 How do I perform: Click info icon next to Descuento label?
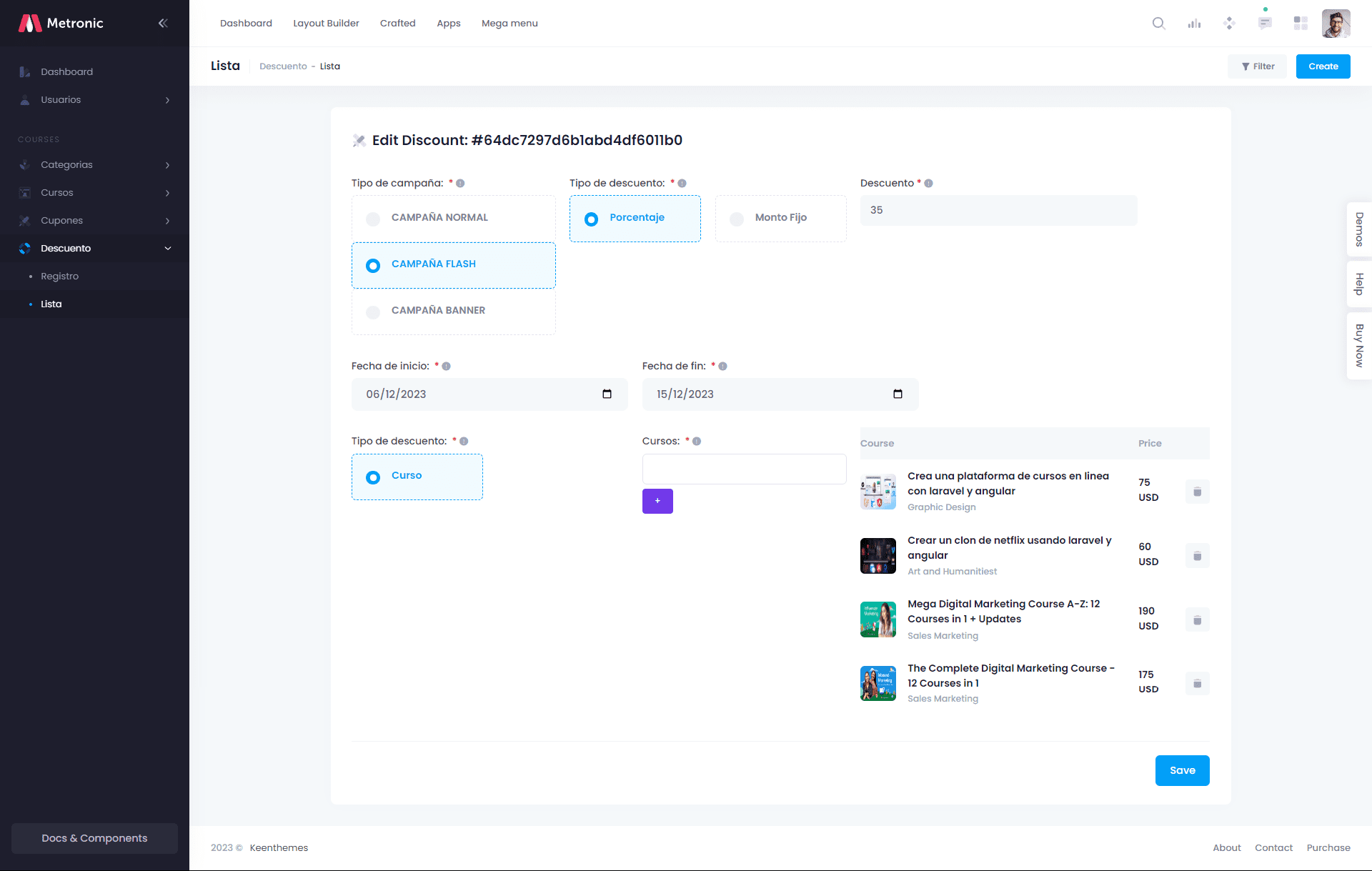coord(928,184)
